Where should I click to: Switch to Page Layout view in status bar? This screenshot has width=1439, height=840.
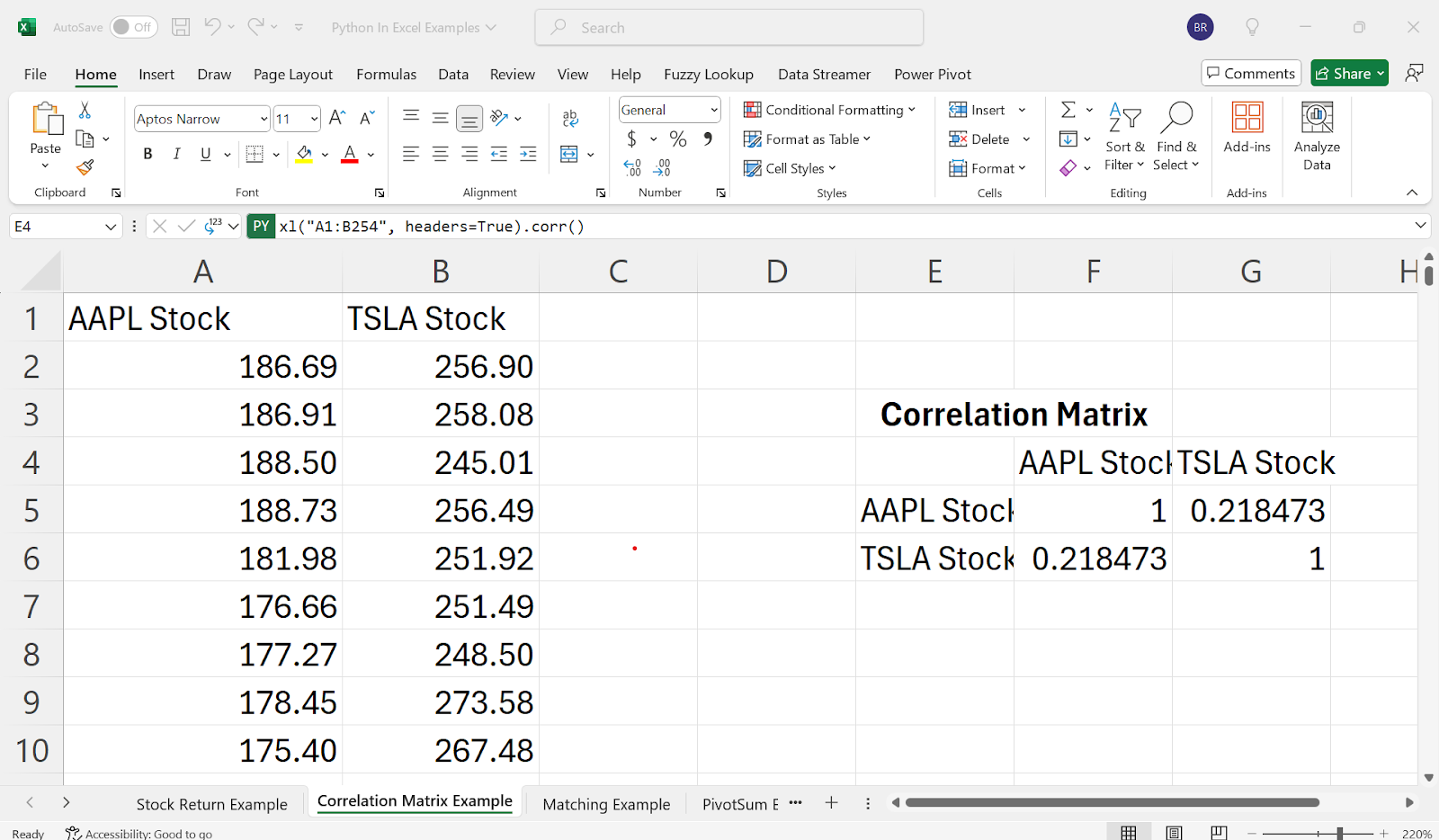[x=1174, y=833]
